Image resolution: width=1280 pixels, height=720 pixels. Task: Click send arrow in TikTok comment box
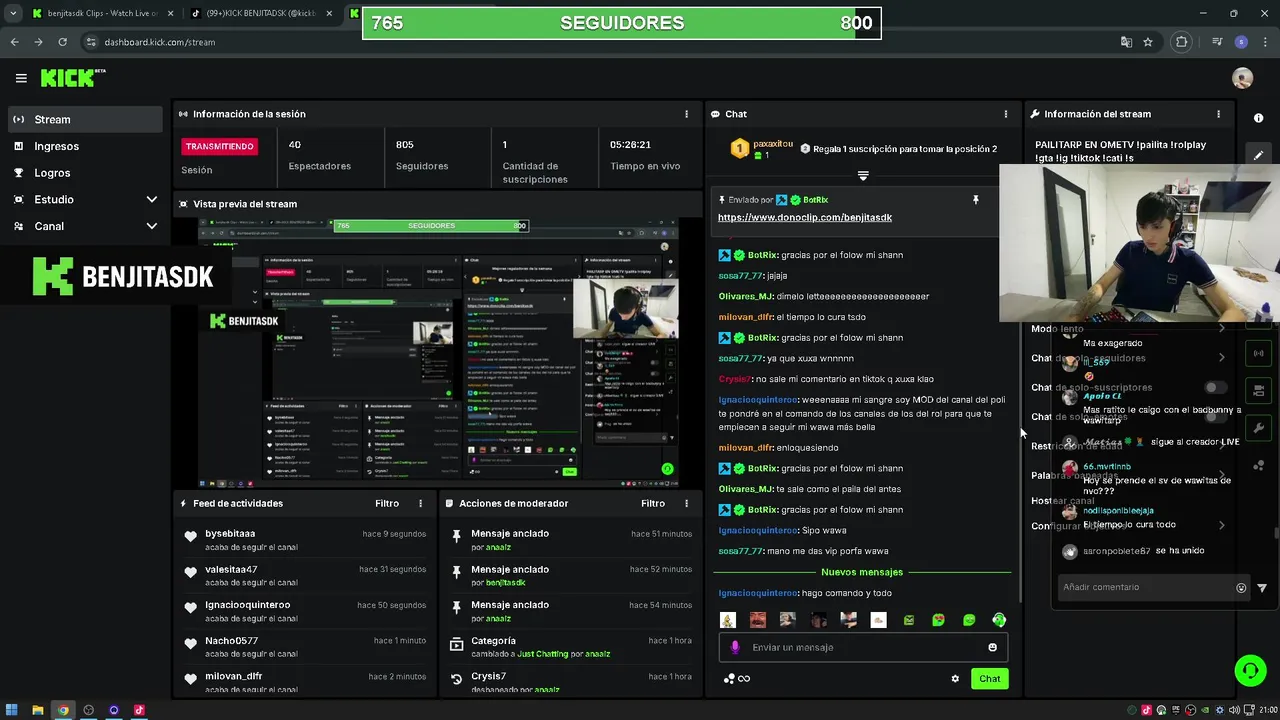pos(1262,588)
